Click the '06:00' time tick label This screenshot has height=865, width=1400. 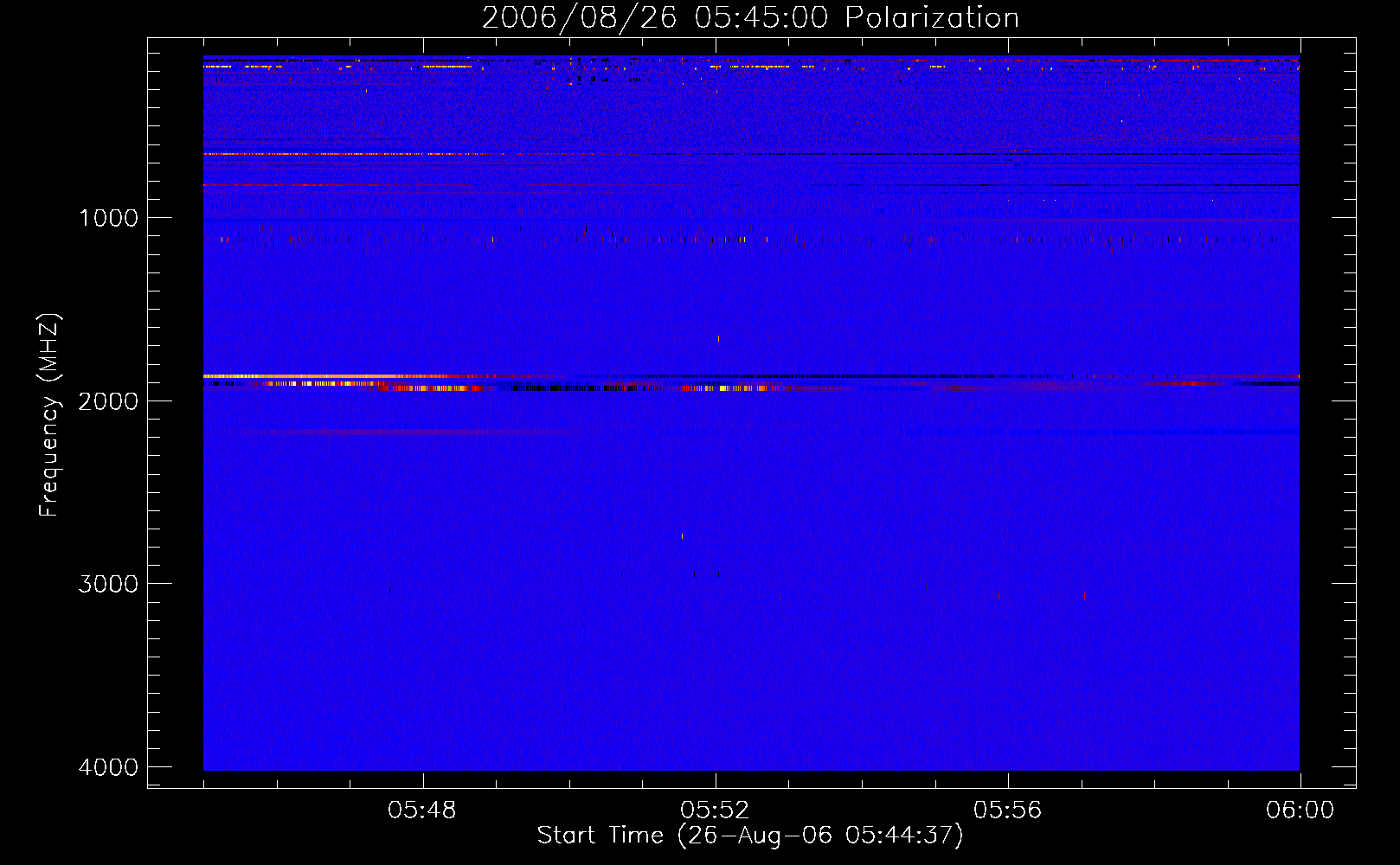pyautogui.click(x=1300, y=811)
